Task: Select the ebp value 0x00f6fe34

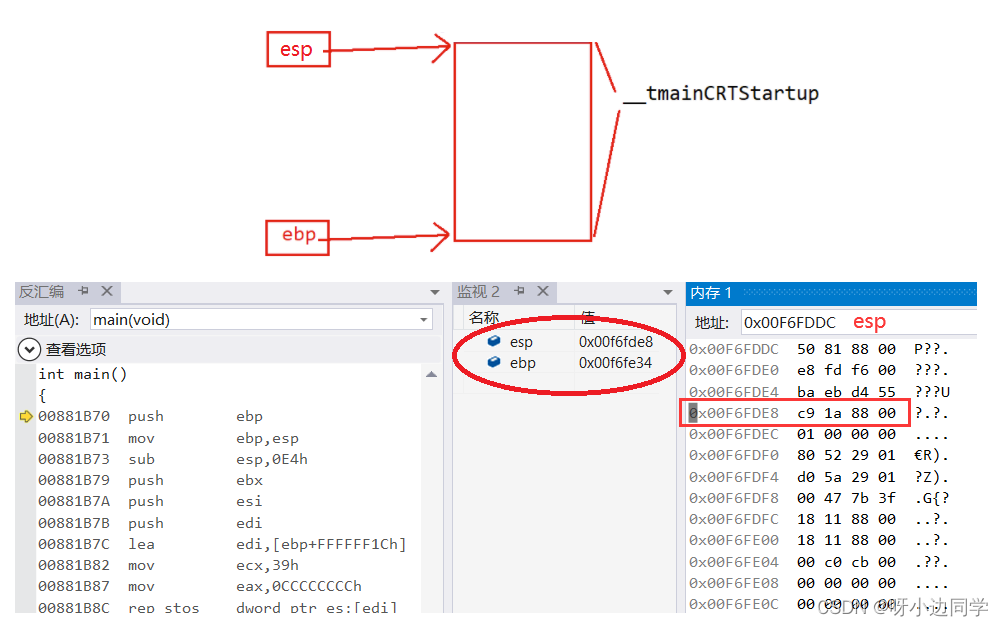Action: (x=615, y=363)
